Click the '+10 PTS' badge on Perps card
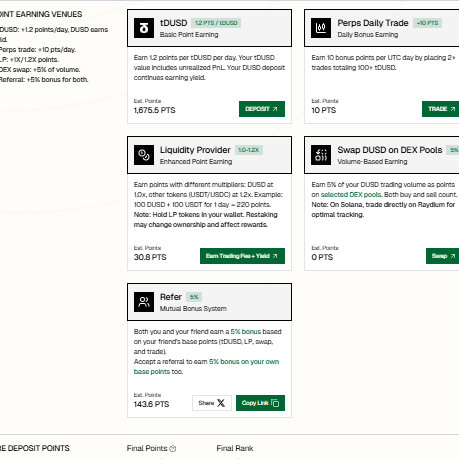459x459 pixels. tap(427, 23)
